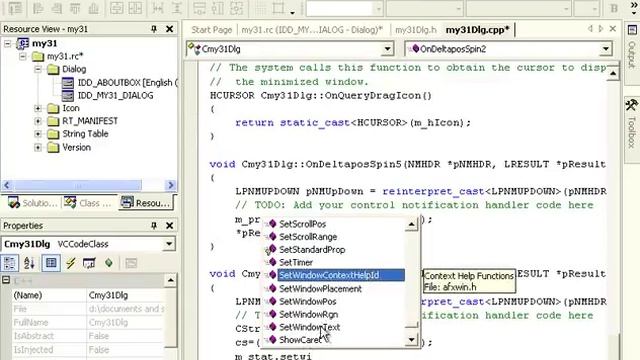640x360 pixels.
Task: Open Overrides via green diamond icon
Action: pos(109,263)
